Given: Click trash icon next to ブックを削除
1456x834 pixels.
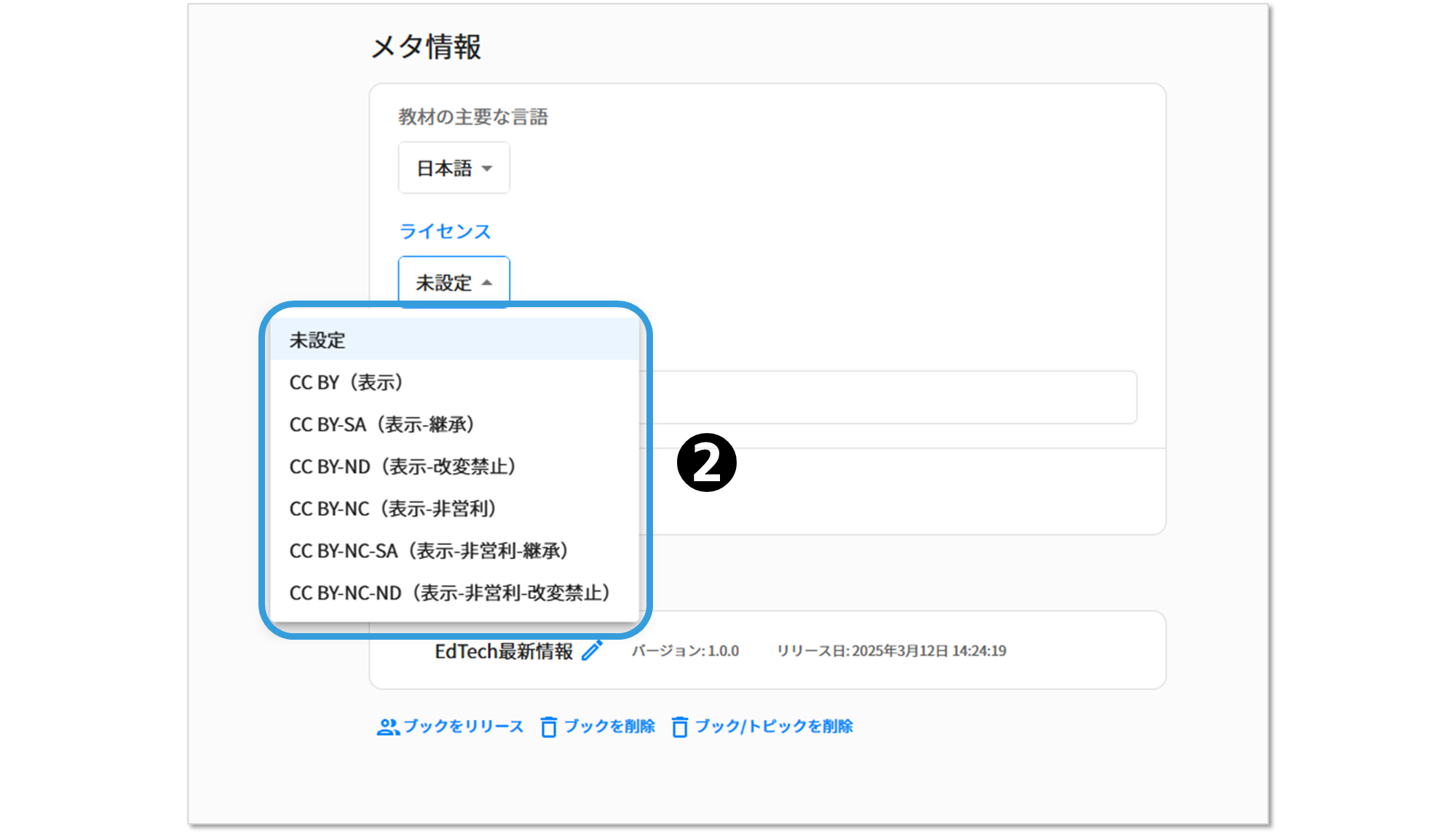Looking at the screenshot, I should pos(549,726).
